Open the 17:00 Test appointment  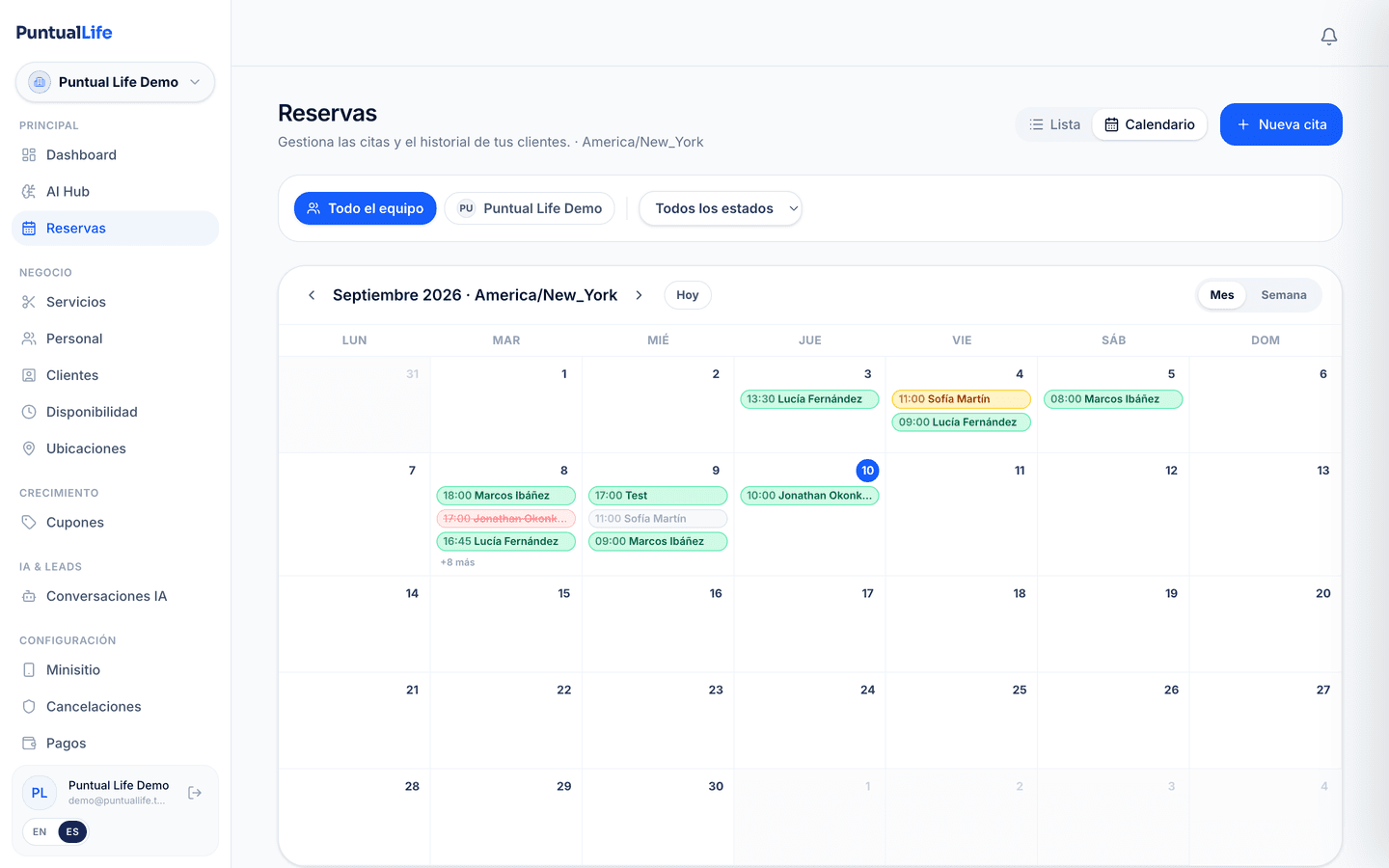658,496
